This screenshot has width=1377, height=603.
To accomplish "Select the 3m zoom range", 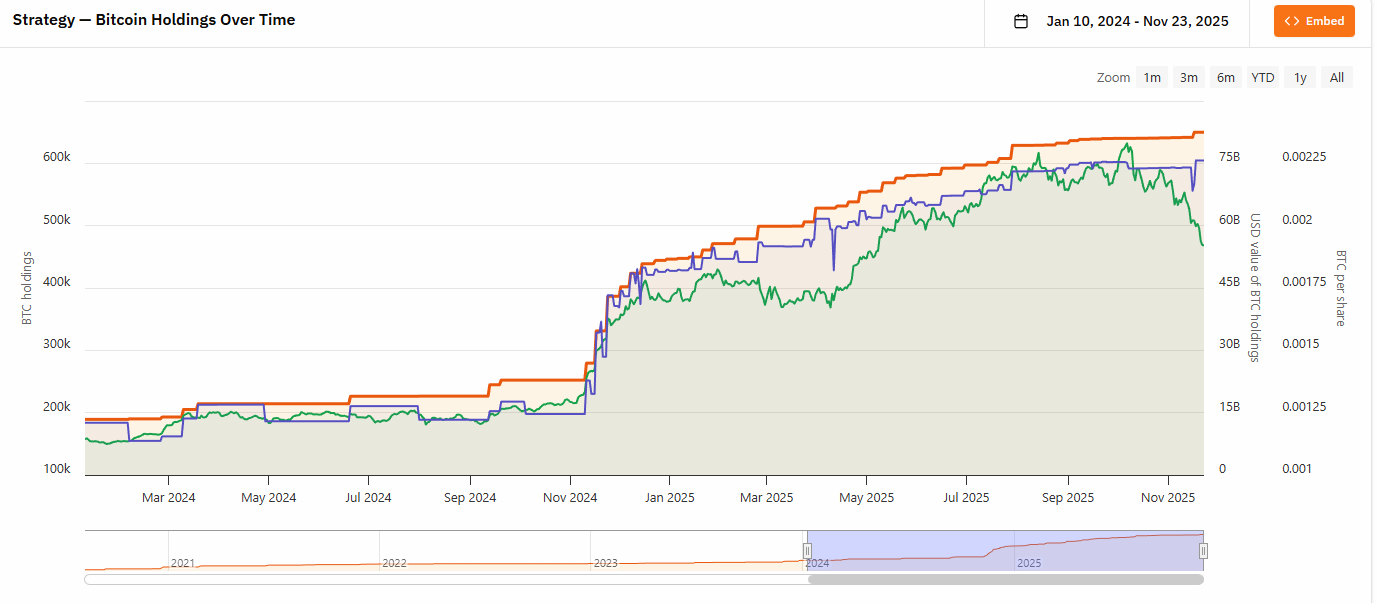I will [1189, 77].
